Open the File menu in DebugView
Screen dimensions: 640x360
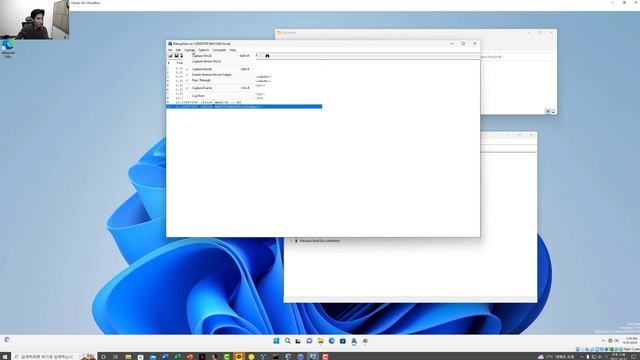click(170, 50)
